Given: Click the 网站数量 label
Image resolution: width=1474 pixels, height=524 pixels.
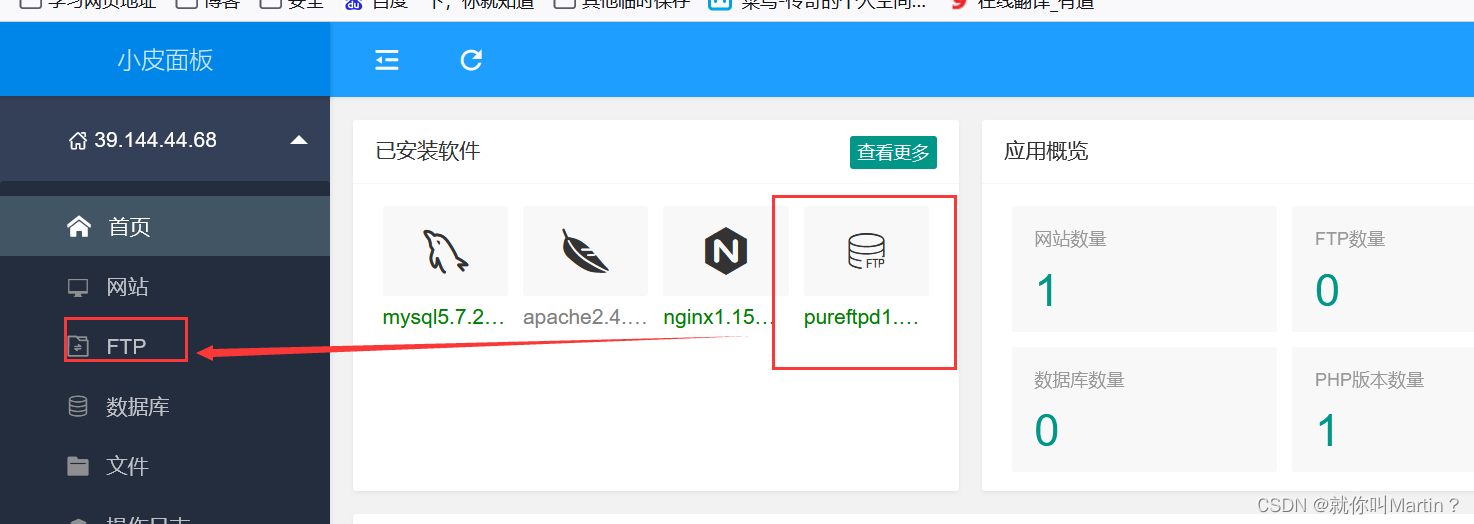Looking at the screenshot, I should [x=1070, y=239].
